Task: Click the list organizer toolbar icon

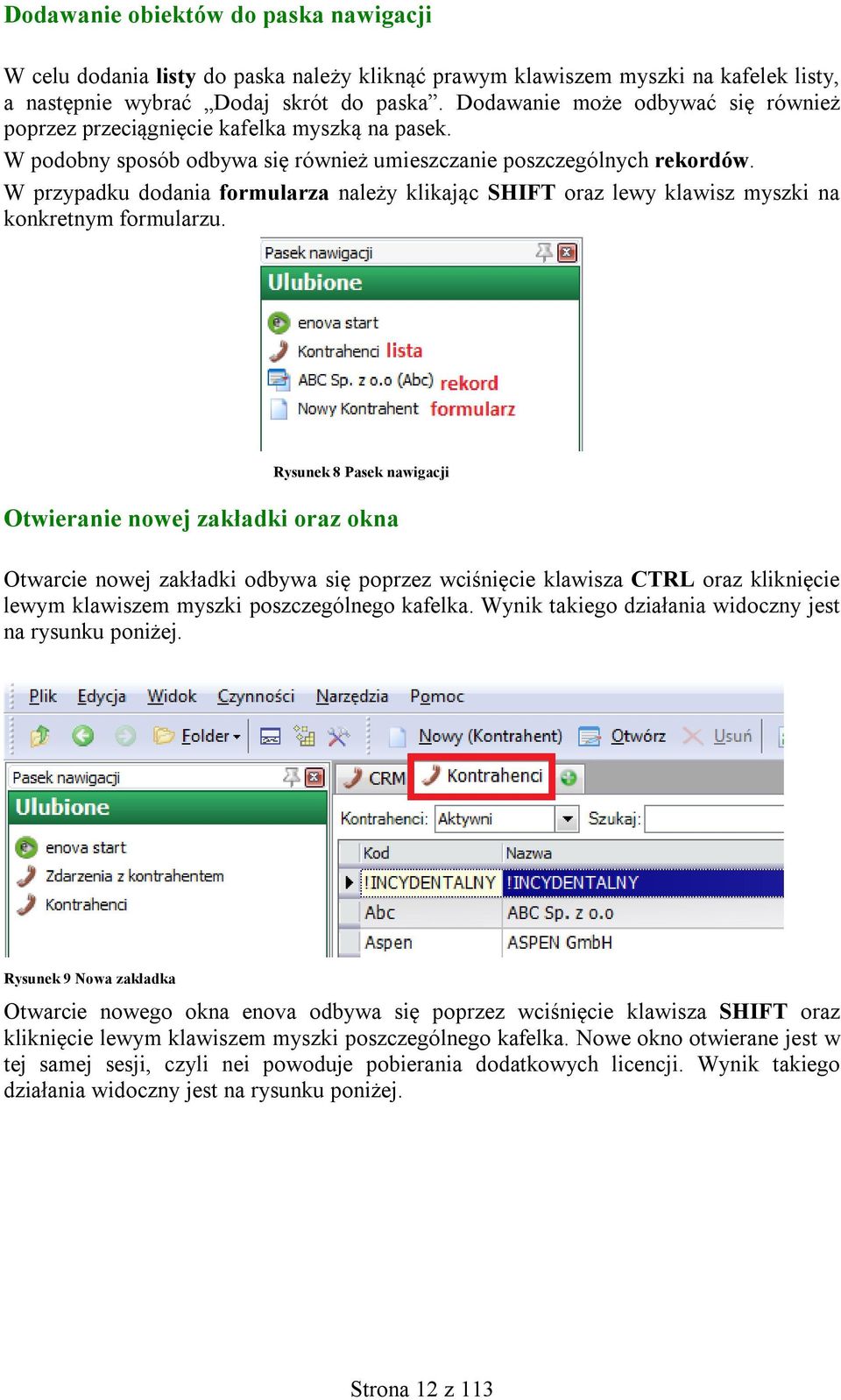Action: point(304,736)
